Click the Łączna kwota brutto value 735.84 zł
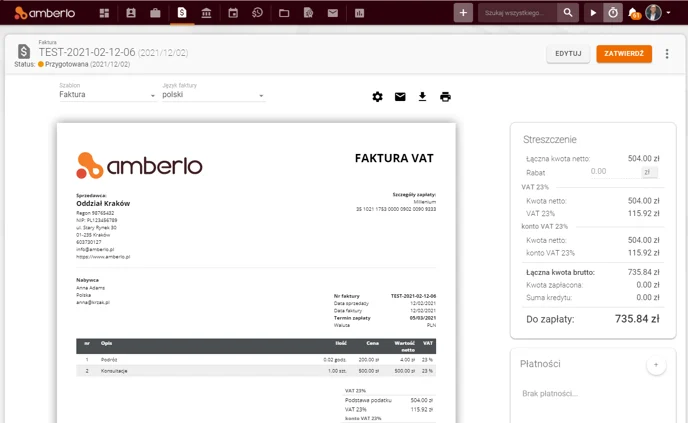 pos(643,272)
